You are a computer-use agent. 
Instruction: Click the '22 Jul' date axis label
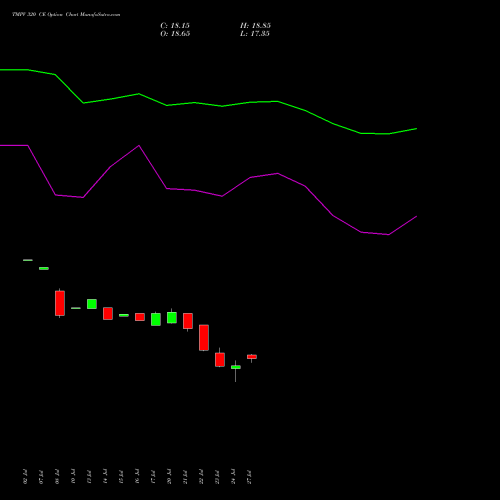tap(201, 477)
